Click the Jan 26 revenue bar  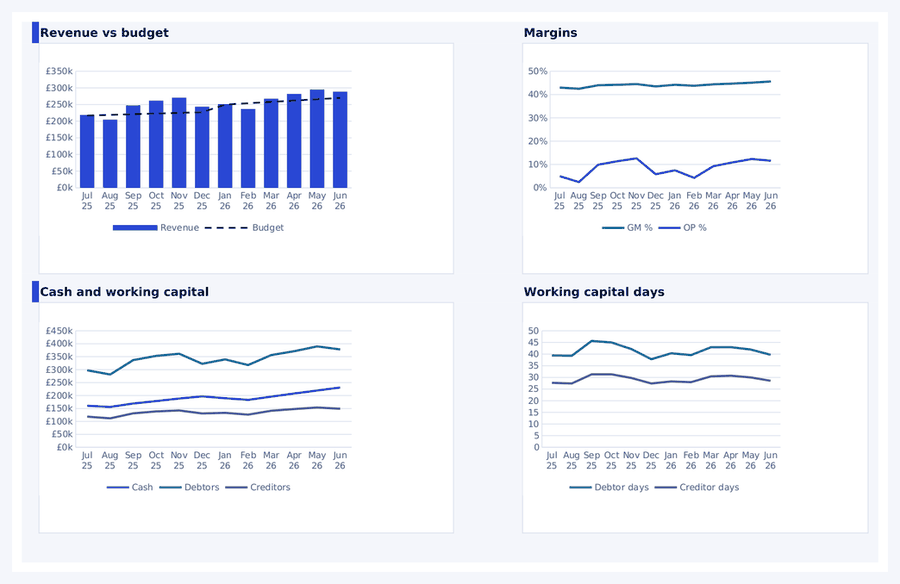225,146
